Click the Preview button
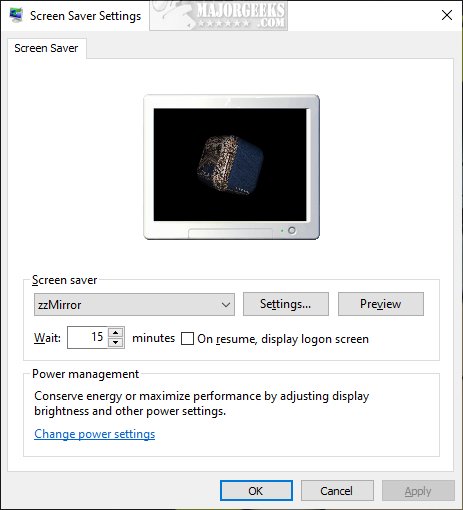Viewport: 463px width, 510px height. (381, 304)
